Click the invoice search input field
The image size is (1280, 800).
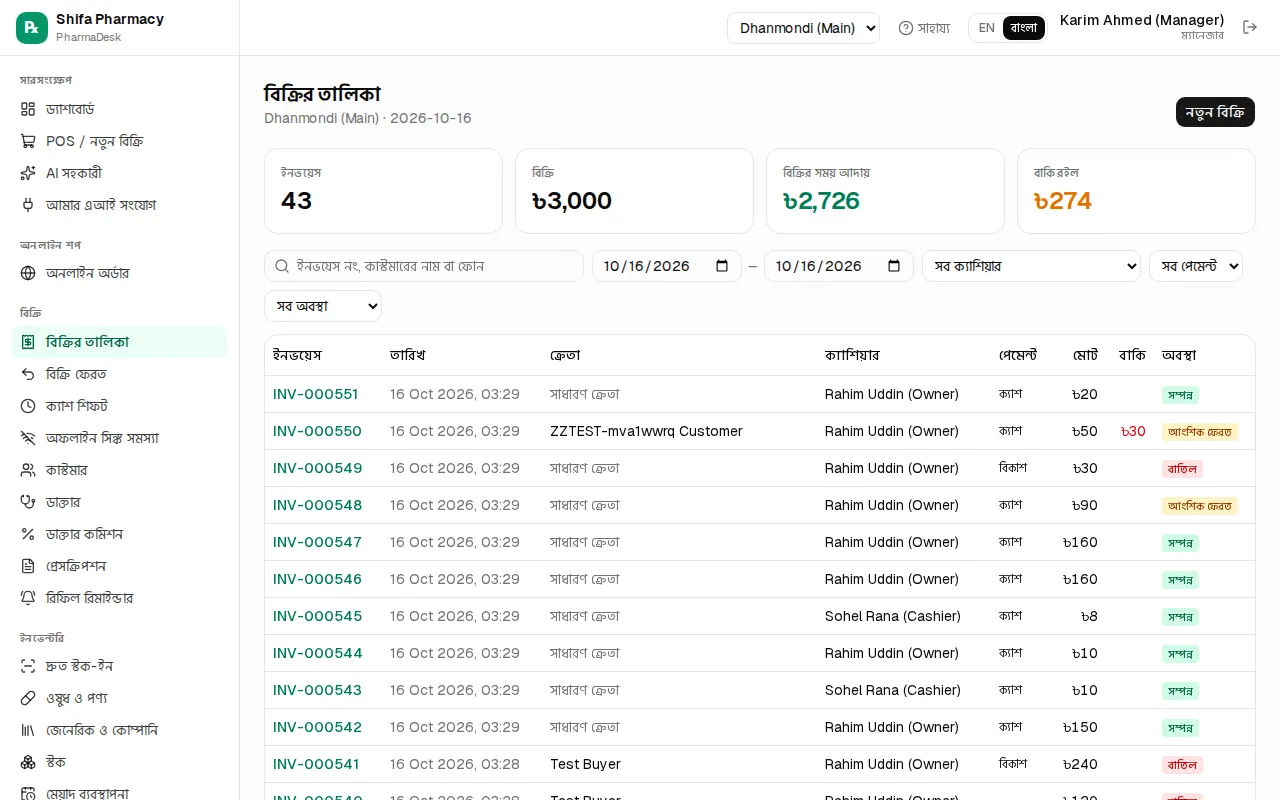pyautogui.click(x=424, y=266)
